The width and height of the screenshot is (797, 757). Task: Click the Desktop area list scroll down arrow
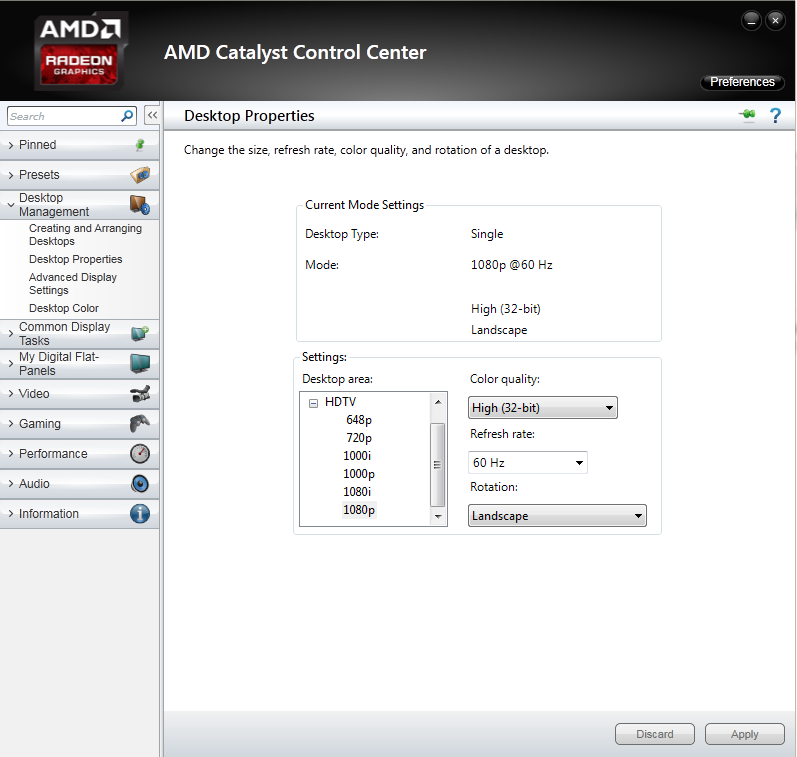click(438, 517)
